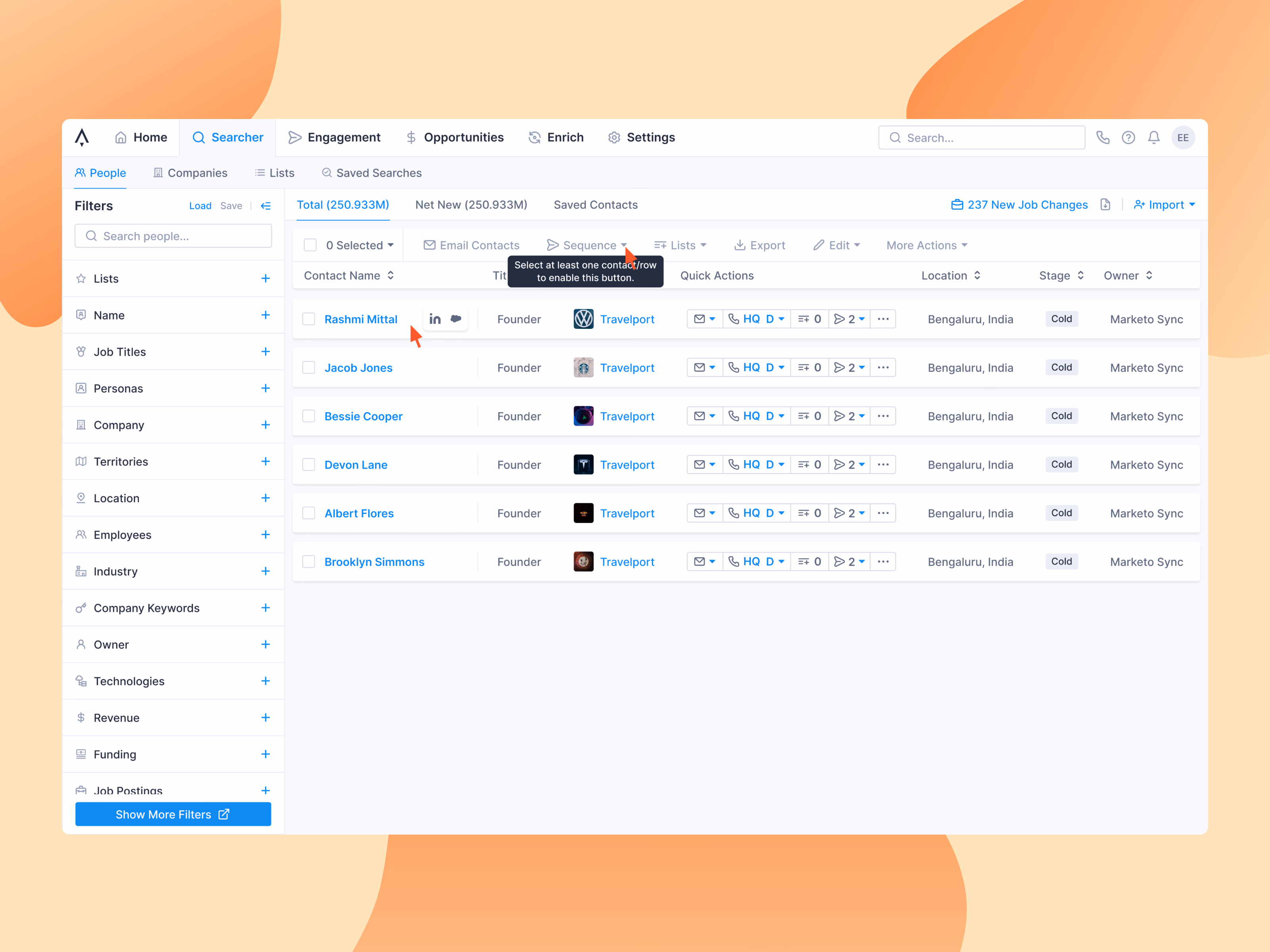Click the EE user avatar

(x=1183, y=138)
